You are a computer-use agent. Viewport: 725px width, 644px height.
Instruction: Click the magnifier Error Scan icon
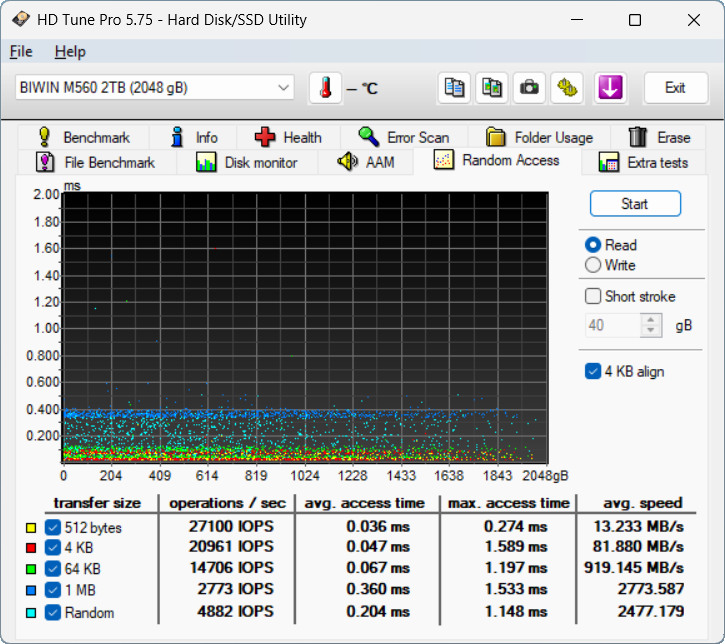(369, 137)
